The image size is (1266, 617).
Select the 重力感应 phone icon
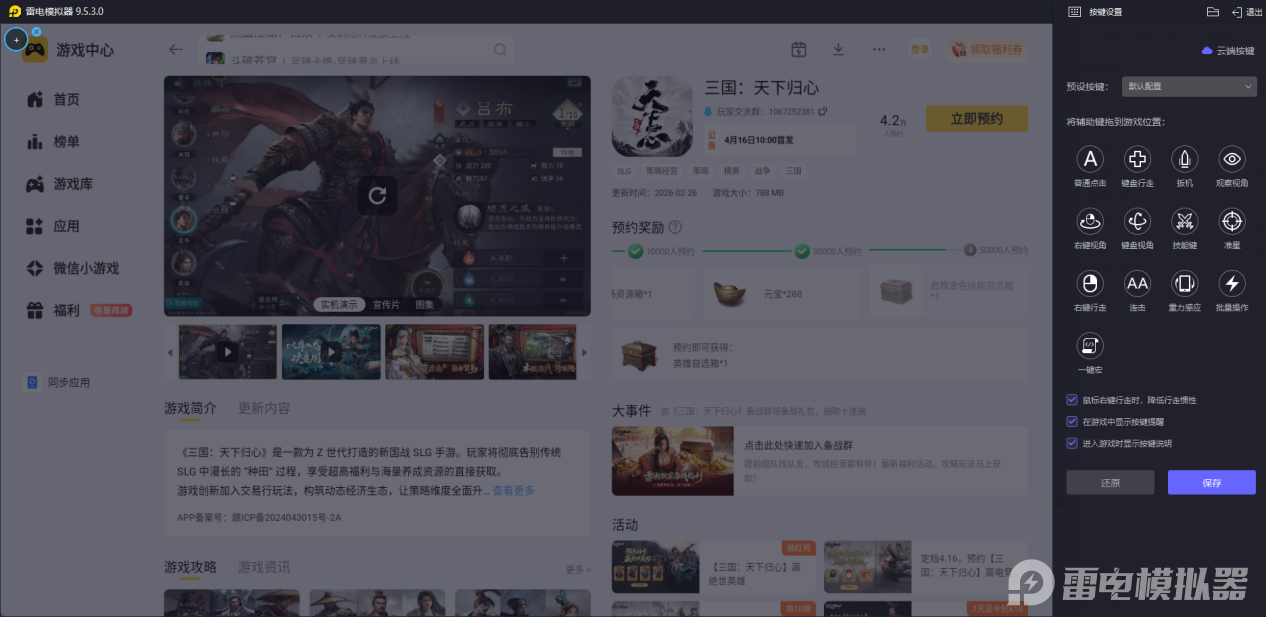click(x=1184, y=283)
